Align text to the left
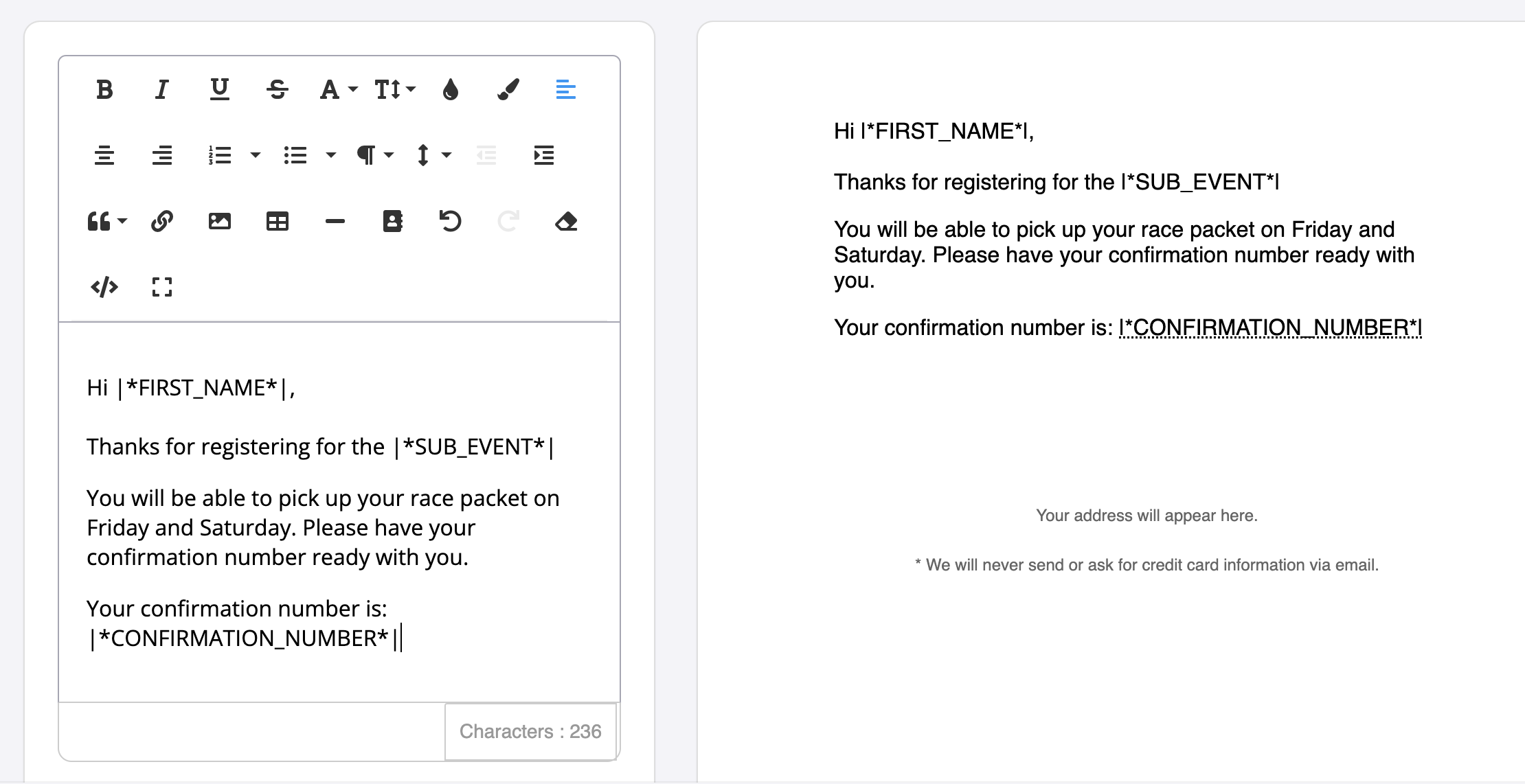 [566, 89]
